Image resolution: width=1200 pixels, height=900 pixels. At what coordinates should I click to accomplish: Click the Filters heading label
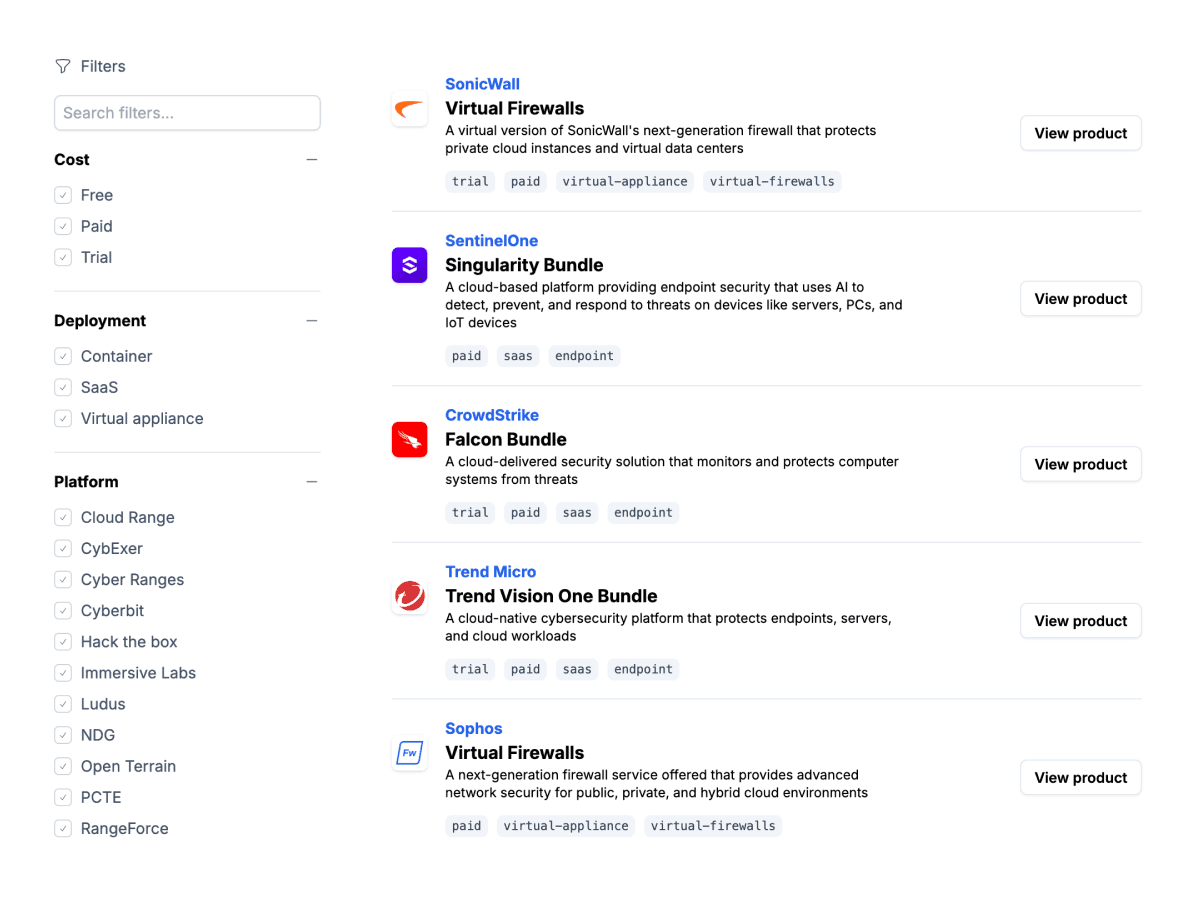[103, 66]
